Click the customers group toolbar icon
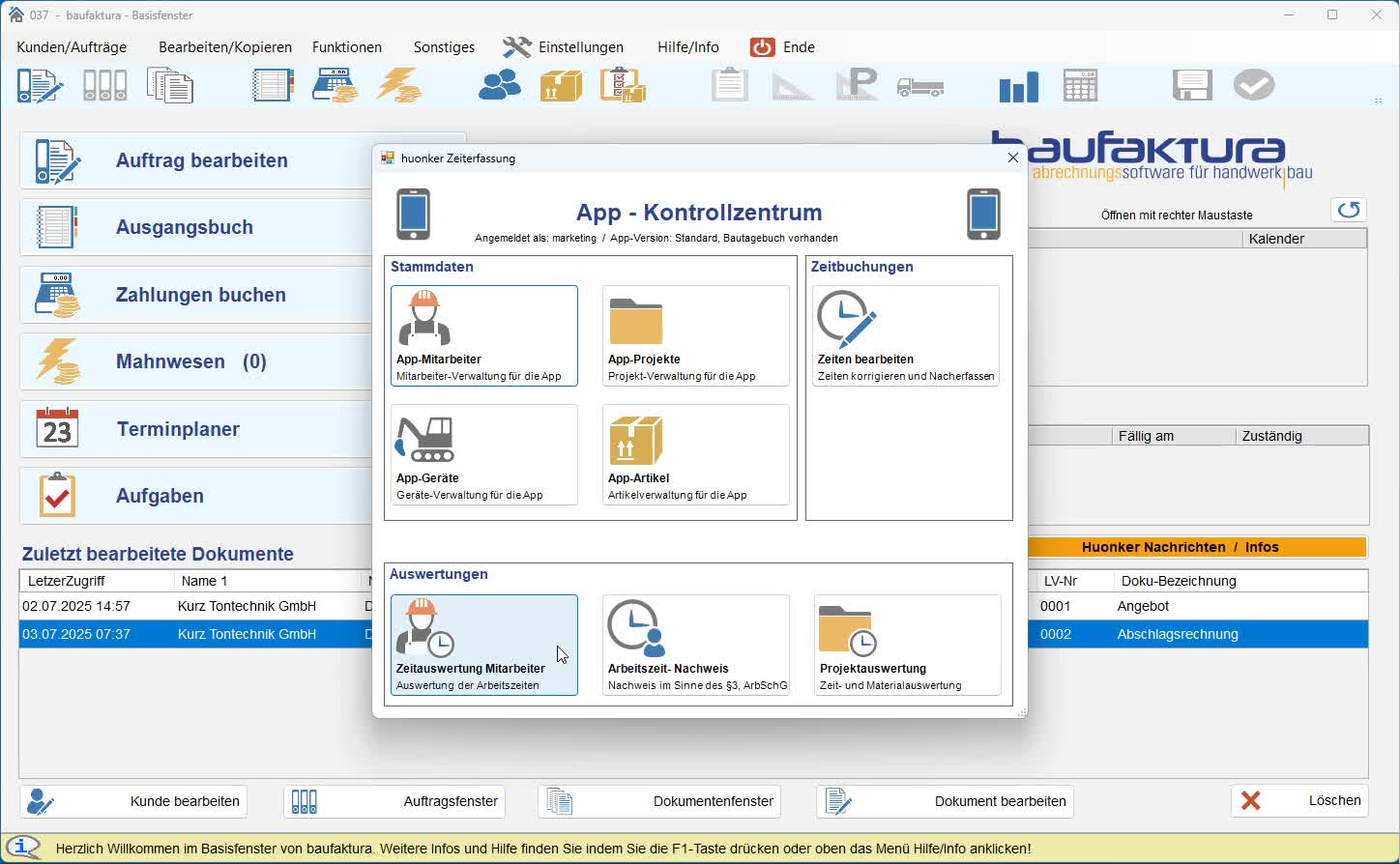Image resolution: width=1400 pixels, height=864 pixels. [500, 87]
